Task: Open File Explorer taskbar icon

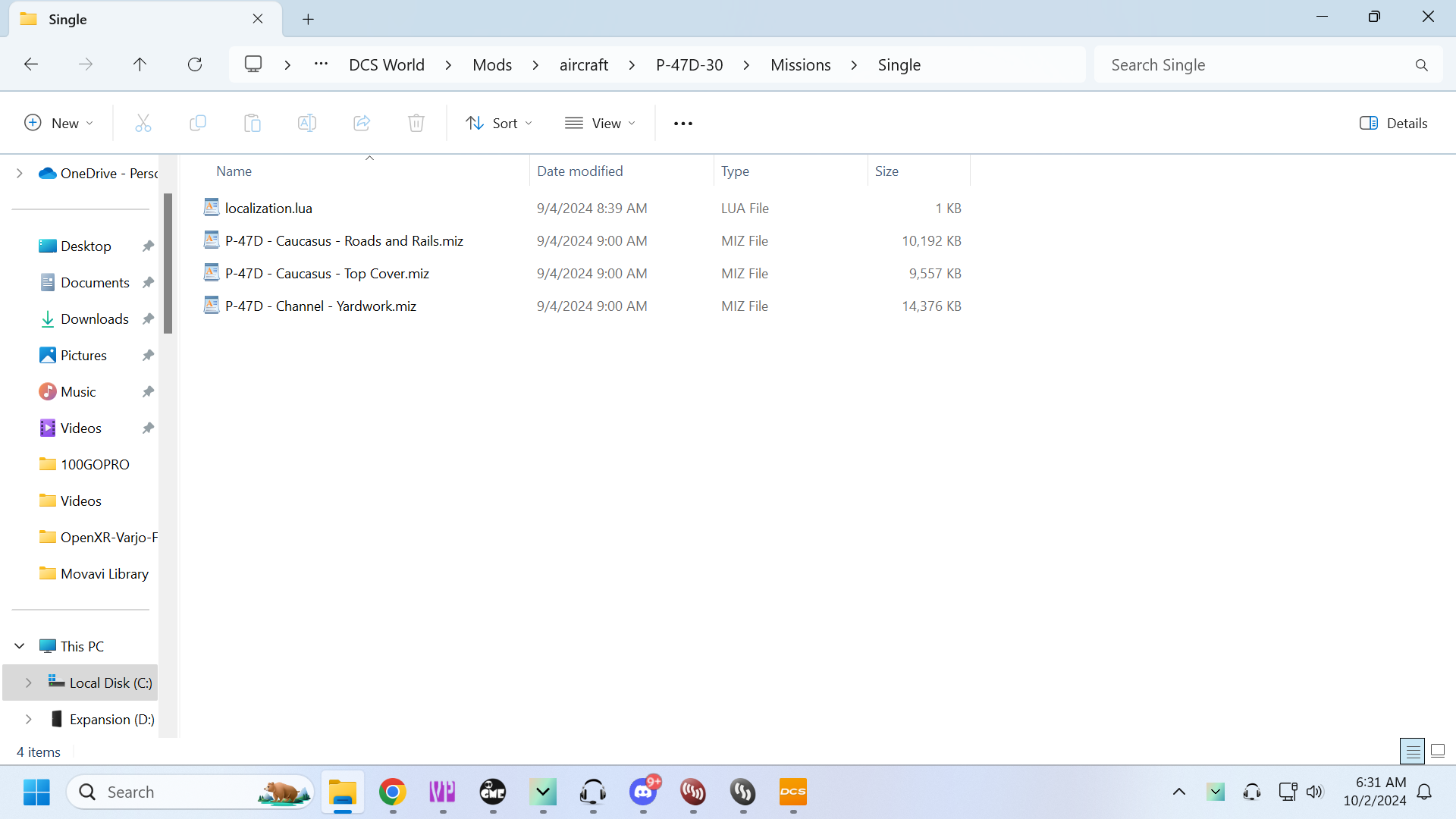Action: tap(343, 792)
